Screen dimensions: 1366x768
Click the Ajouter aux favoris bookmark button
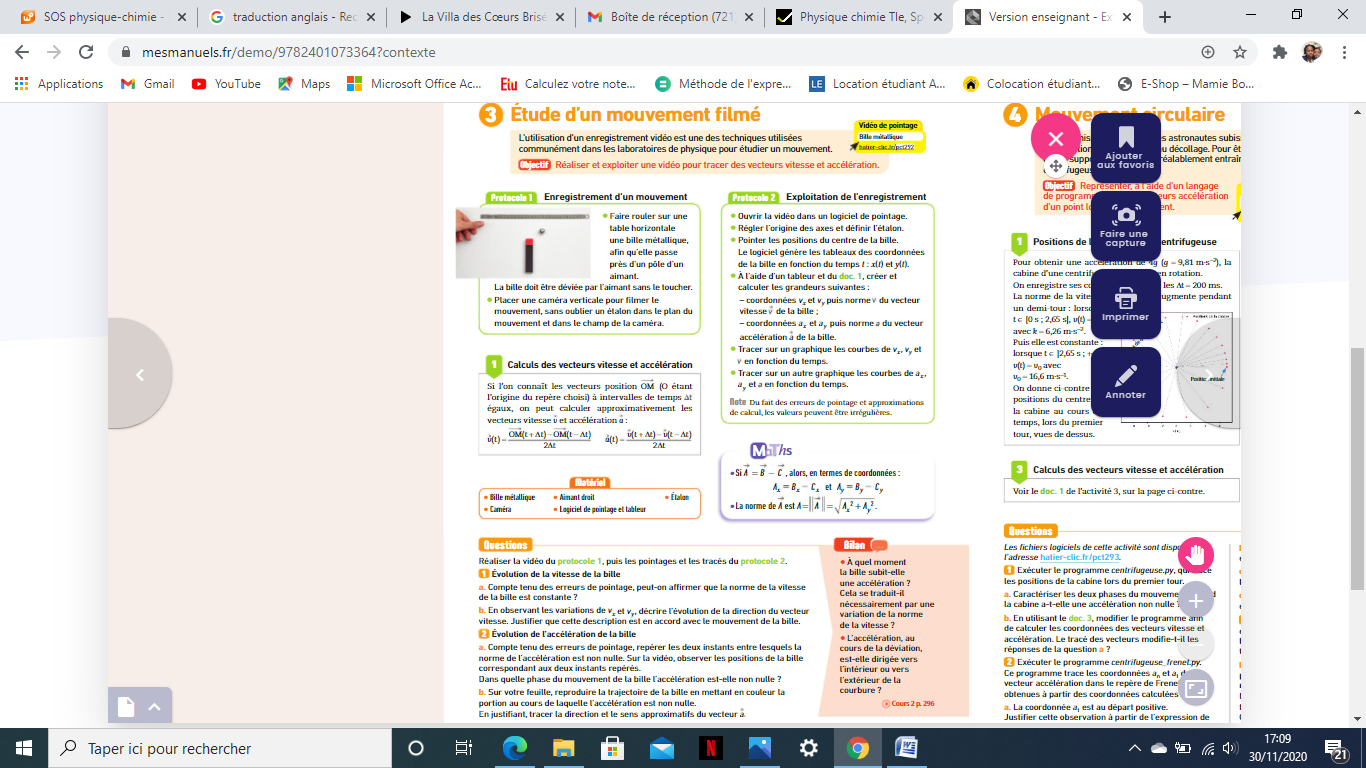pos(1125,148)
